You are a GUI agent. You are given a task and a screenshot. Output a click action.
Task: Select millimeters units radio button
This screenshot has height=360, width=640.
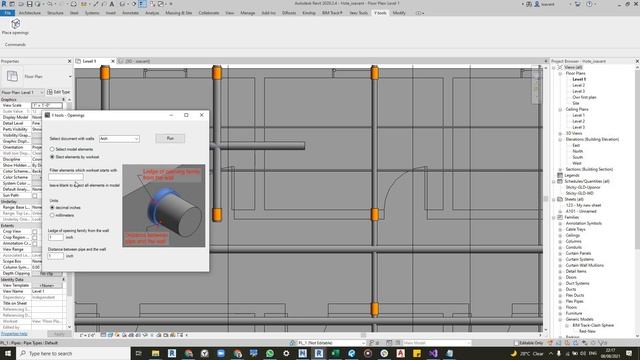point(52,215)
